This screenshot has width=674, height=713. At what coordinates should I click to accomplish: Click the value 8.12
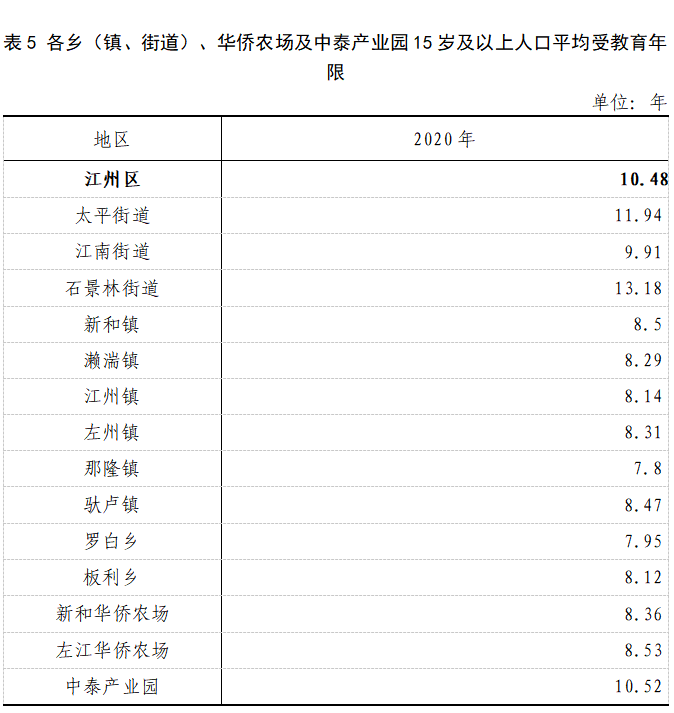[x=643, y=577]
